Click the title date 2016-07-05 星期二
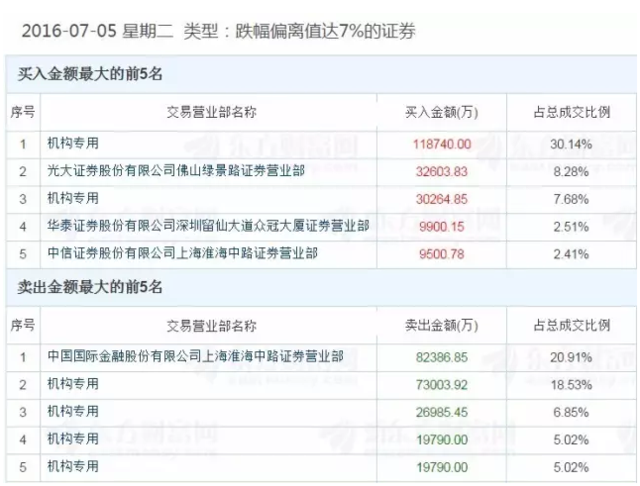Screen dimensions: 640x486 pos(98,31)
